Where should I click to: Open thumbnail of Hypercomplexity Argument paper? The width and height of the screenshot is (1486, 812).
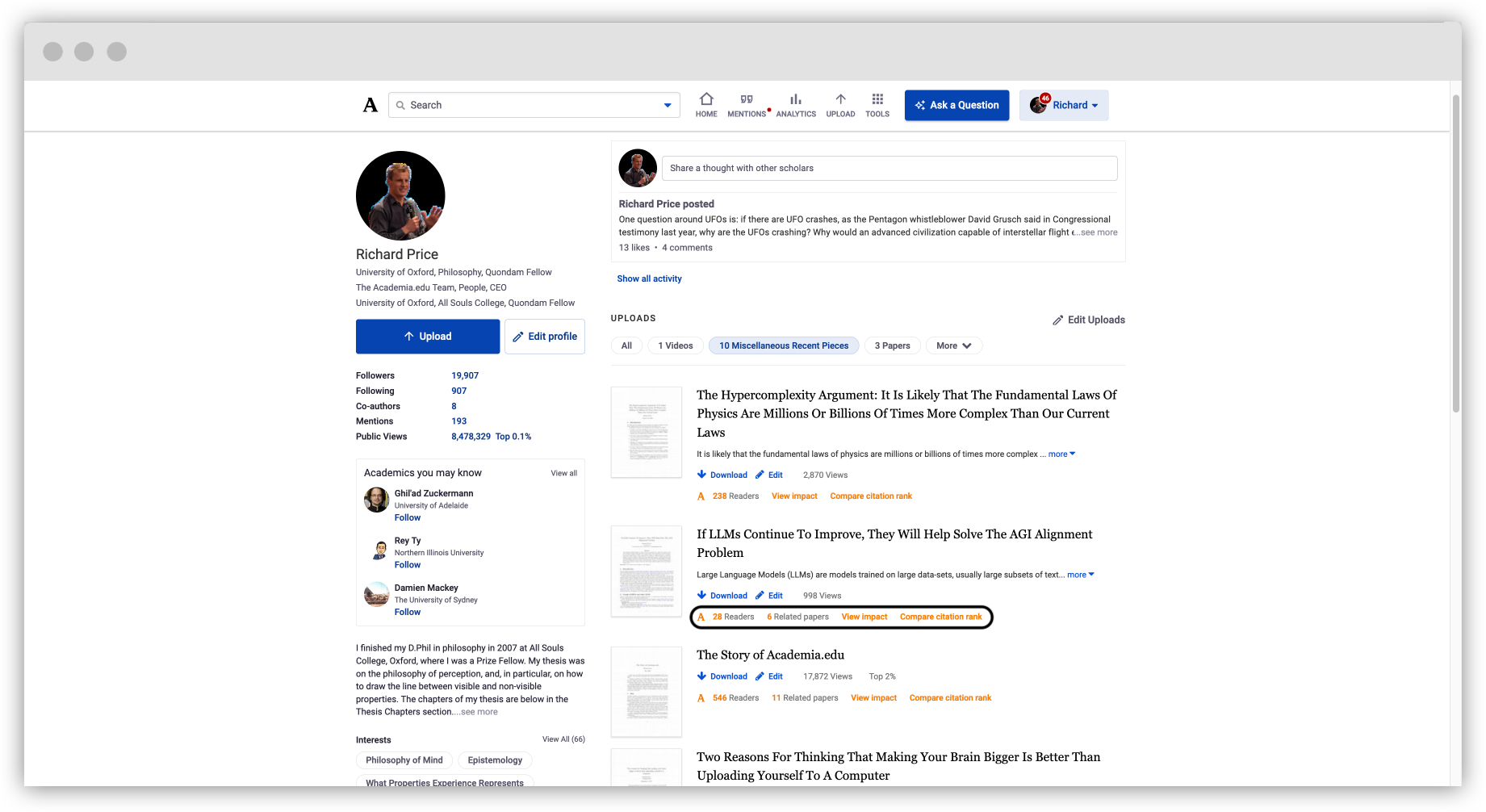tap(647, 432)
